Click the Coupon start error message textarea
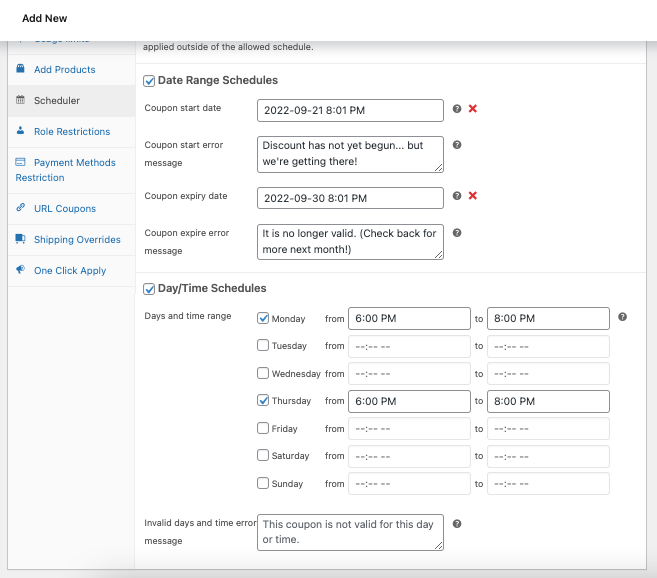Screen dimensions: 657x578 click(350, 154)
